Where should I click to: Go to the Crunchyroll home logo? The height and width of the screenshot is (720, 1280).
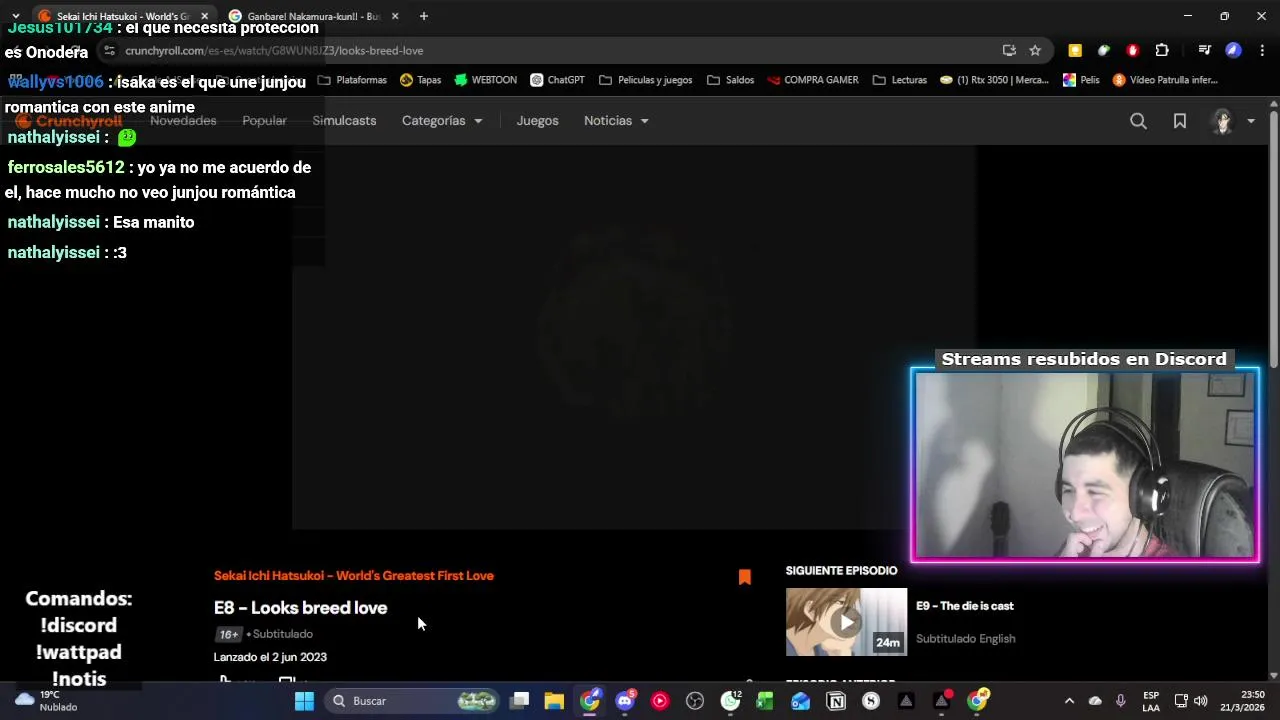click(68, 121)
